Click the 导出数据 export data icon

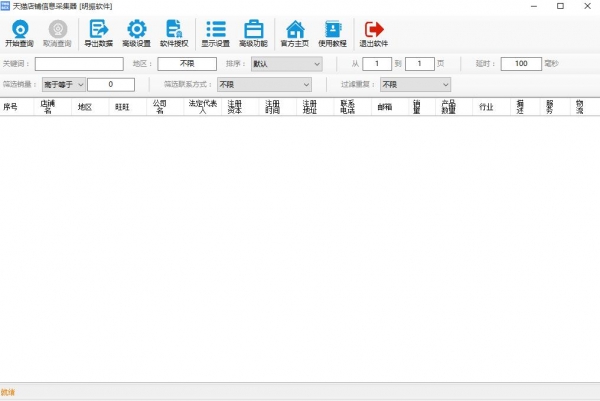98,33
